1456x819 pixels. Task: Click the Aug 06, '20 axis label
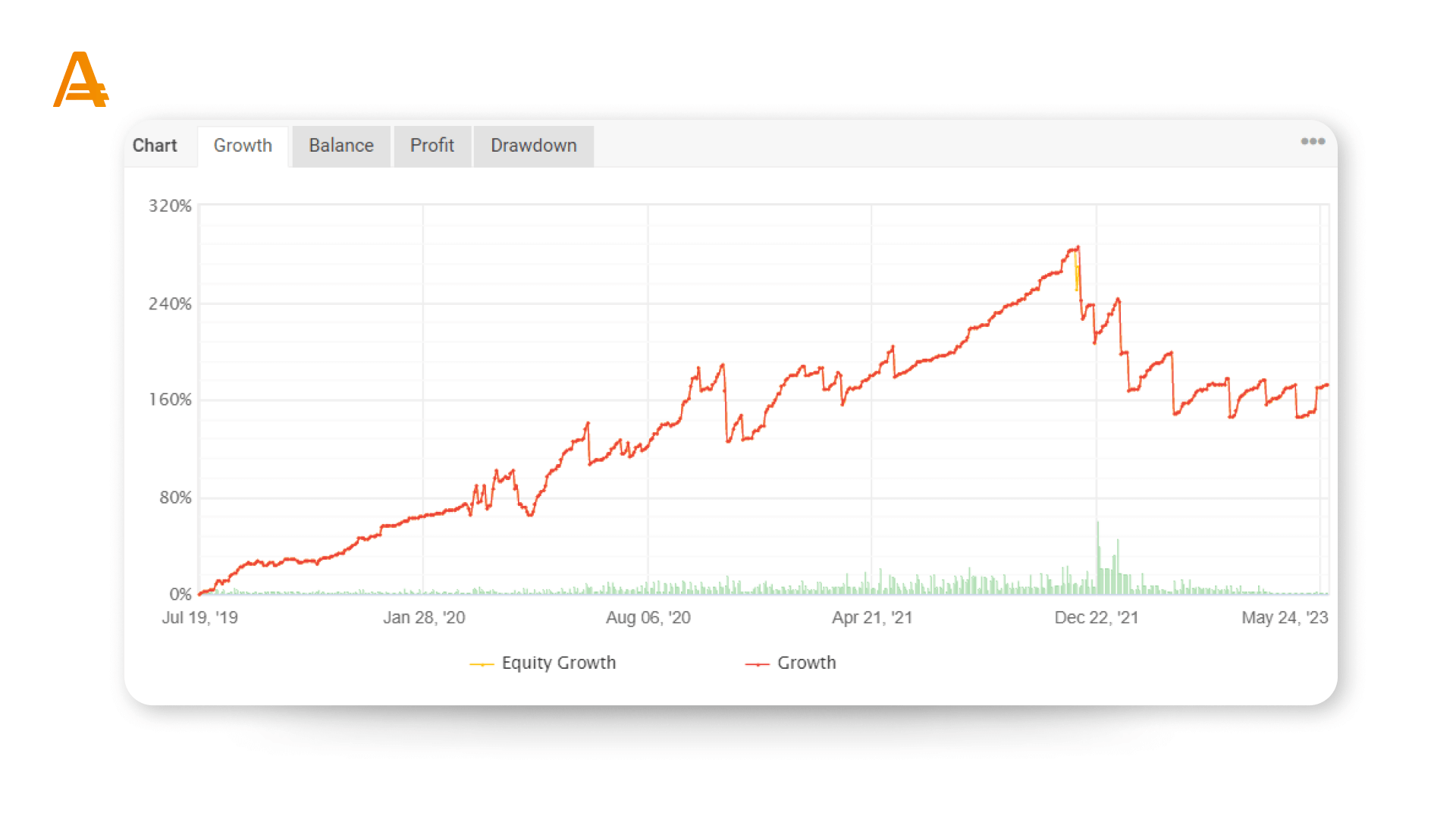[x=648, y=617]
